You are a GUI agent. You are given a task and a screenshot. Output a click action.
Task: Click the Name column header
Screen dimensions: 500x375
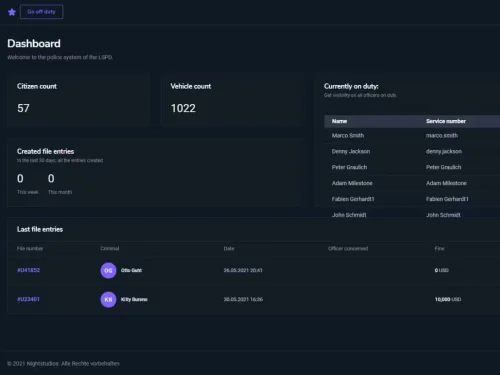(339, 121)
